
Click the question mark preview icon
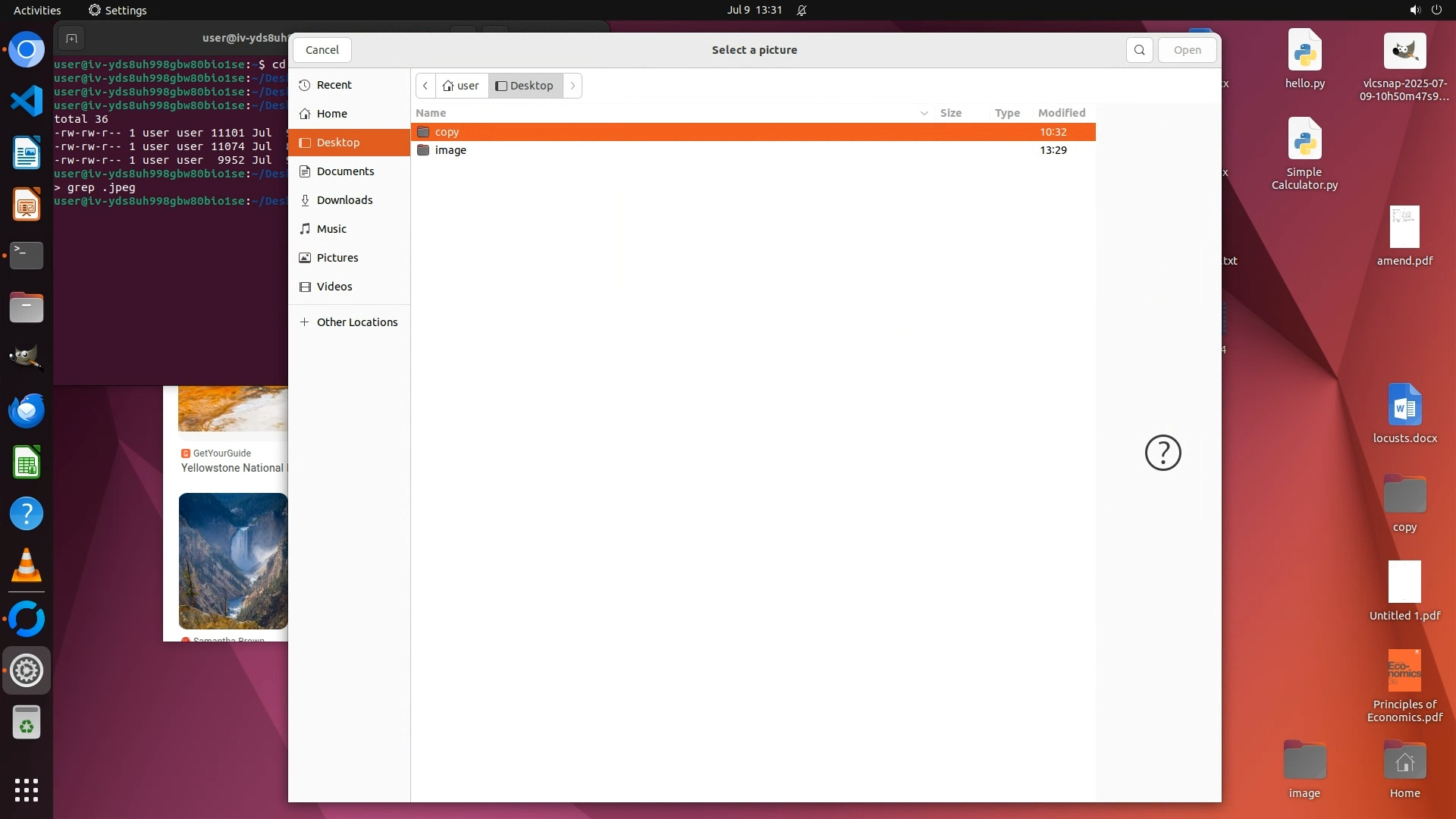[x=1163, y=453]
